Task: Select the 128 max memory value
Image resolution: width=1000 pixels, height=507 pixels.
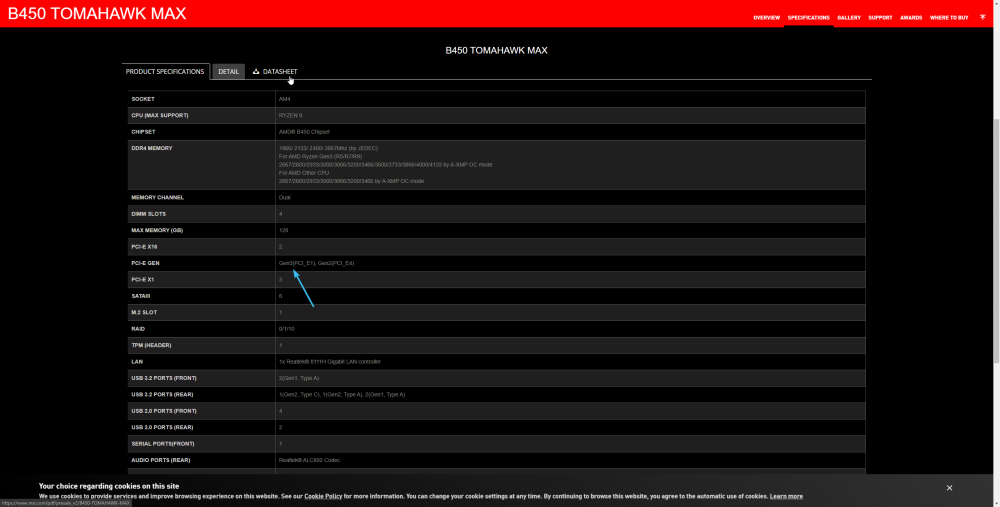Action: pyautogui.click(x=283, y=230)
